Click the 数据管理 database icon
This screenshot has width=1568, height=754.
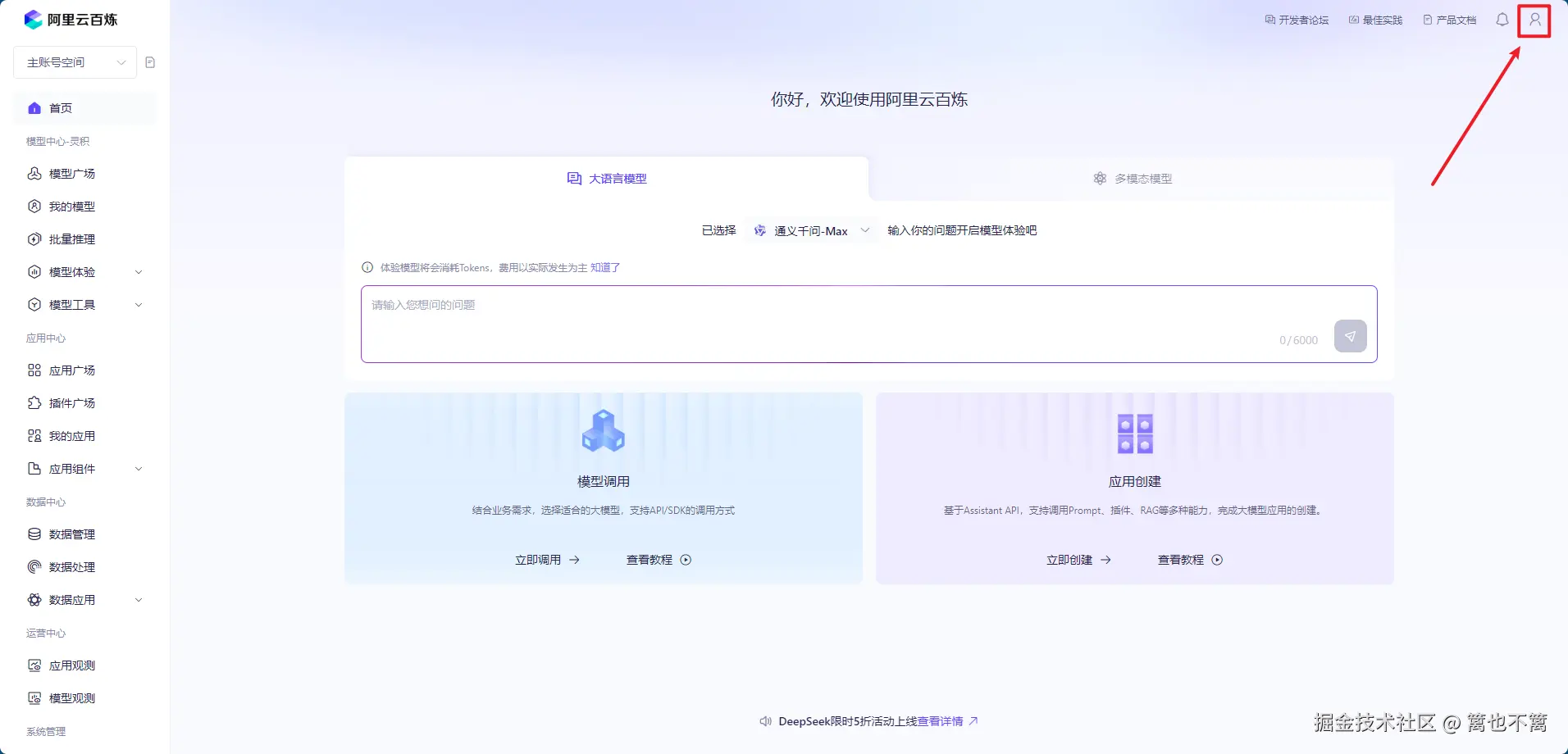click(x=34, y=534)
